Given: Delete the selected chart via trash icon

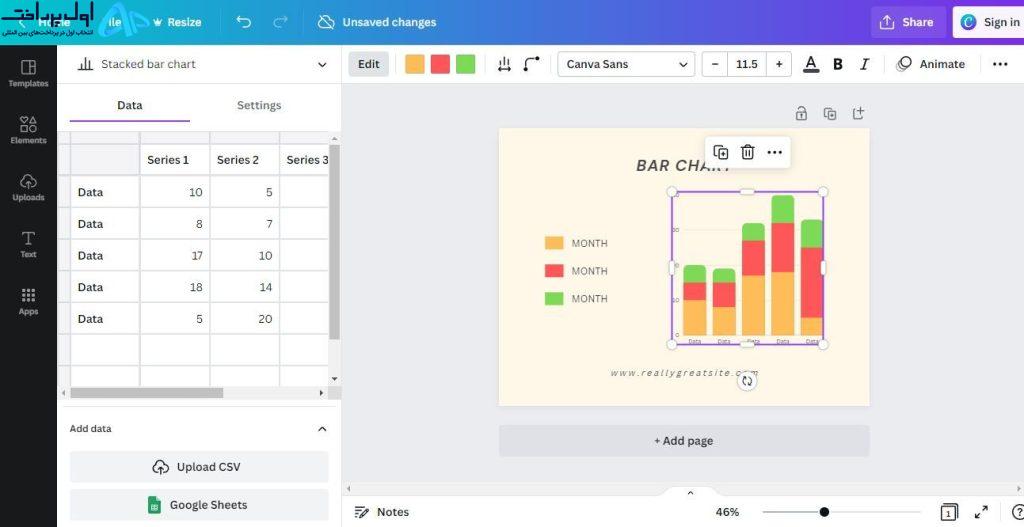Looking at the screenshot, I should (748, 152).
